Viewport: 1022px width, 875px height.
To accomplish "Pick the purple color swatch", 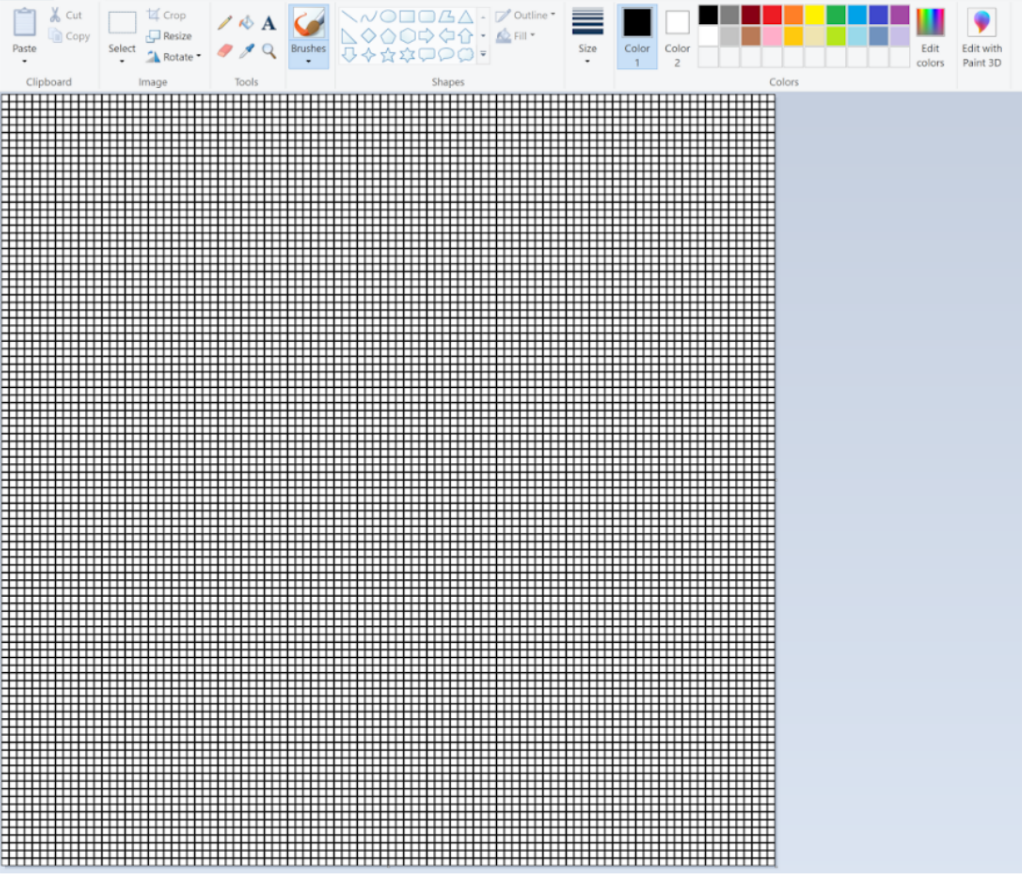I will click(900, 14).
